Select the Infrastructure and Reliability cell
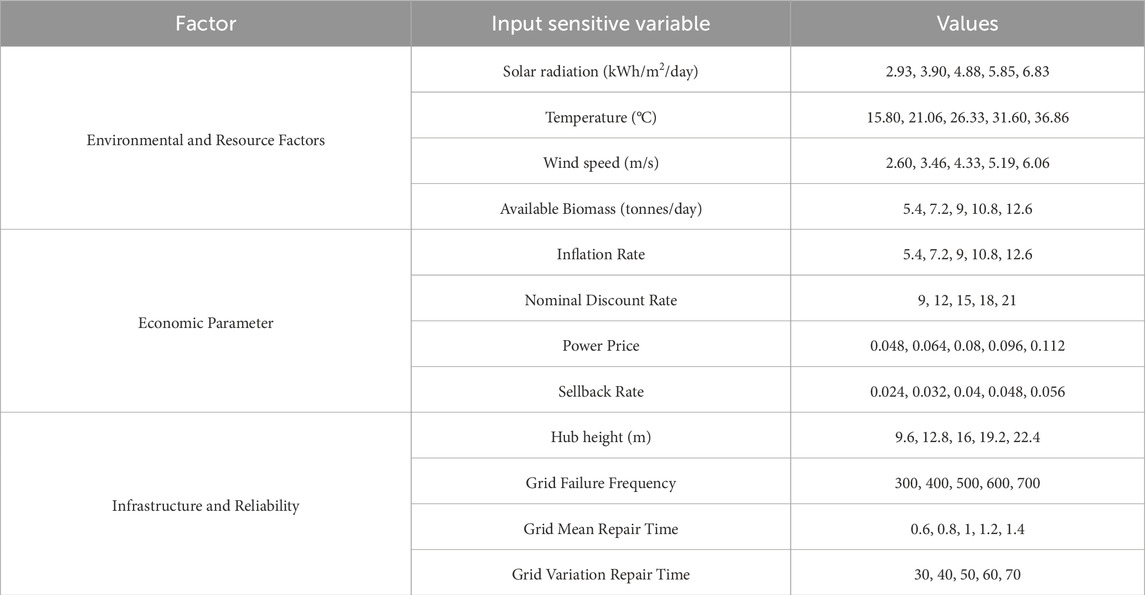1145x595 pixels. click(x=205, y=506)
